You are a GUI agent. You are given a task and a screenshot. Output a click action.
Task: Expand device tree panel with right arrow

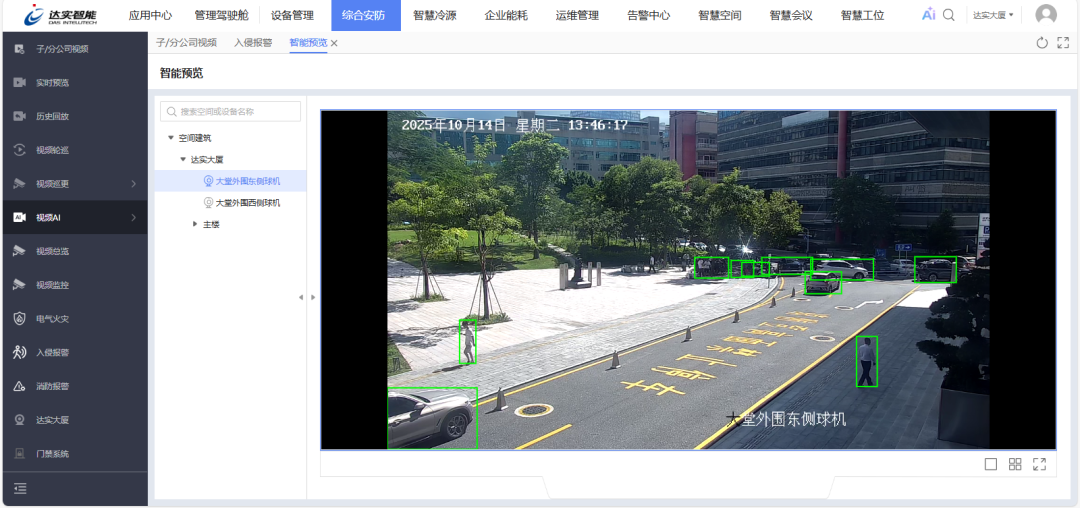313,297
